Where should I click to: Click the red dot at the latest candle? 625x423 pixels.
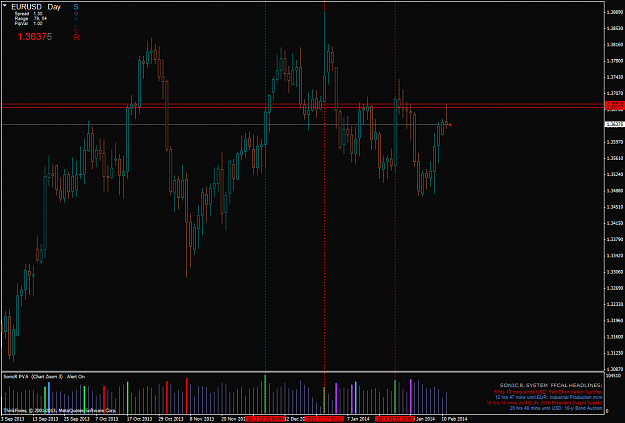point(450,125)
